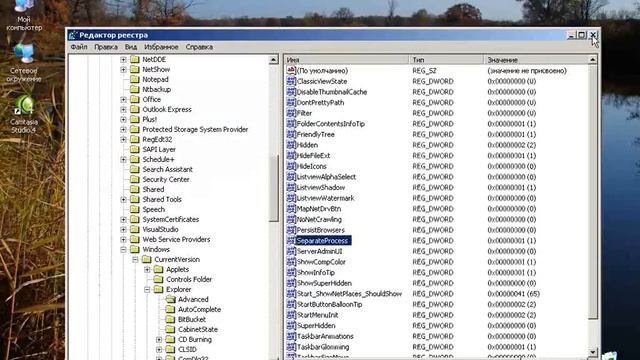
Task: Select the StartButtonBalloonTip value
Action: pyautogui.click(x=329, y=304)
